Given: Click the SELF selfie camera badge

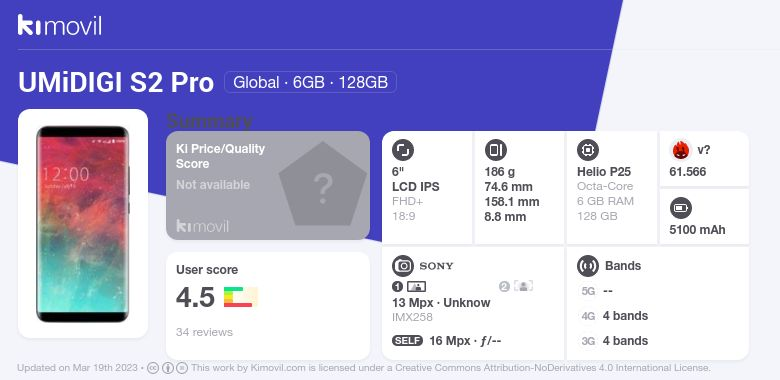Looking at the screenshot, I should (407, 341).
